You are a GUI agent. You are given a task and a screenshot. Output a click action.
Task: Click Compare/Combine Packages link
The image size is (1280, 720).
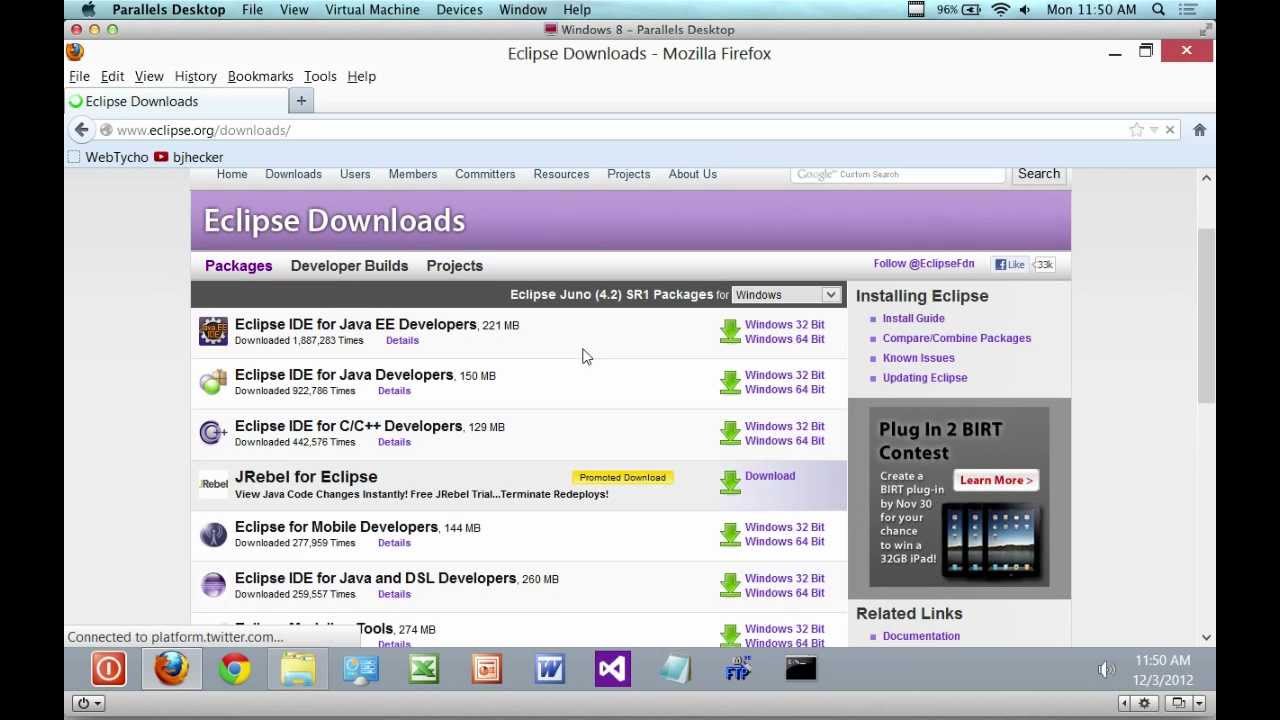click(956, 338)
